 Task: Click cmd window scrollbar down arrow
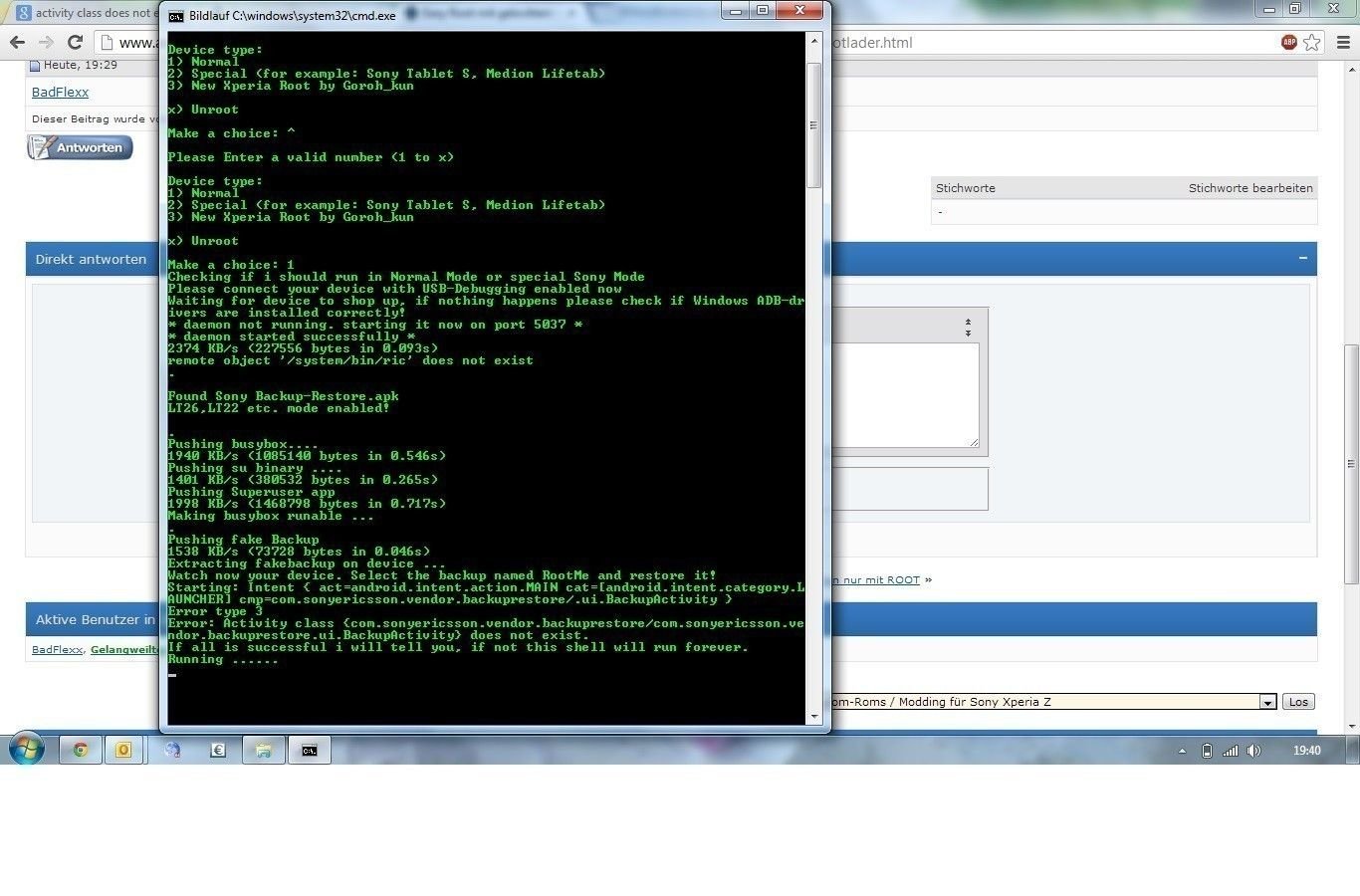tap(813, 716)
